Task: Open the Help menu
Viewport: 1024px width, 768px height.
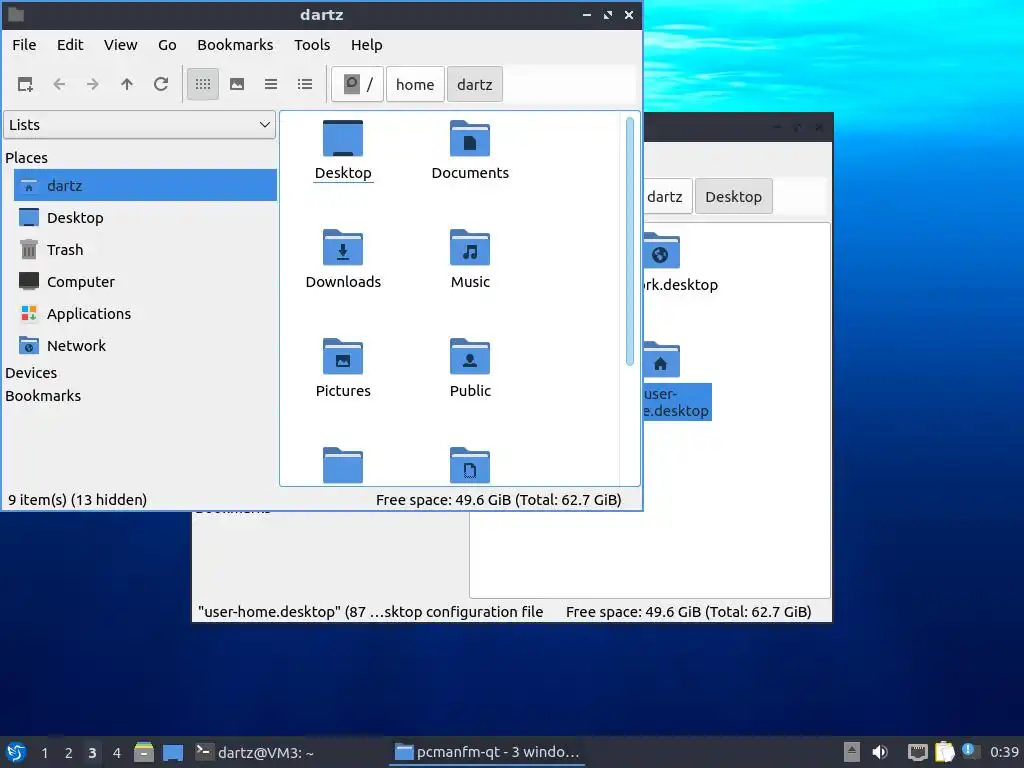Action: 366,45
